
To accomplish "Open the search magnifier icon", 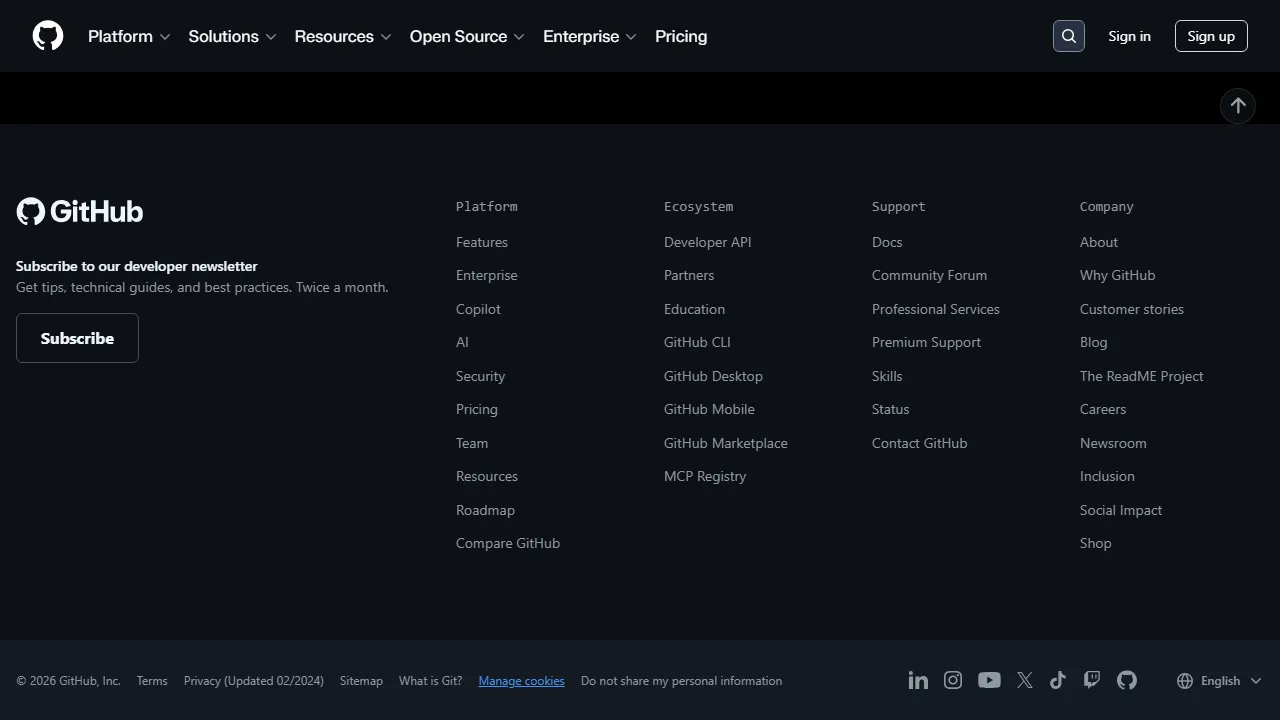I will click(x=1069, y=36).
